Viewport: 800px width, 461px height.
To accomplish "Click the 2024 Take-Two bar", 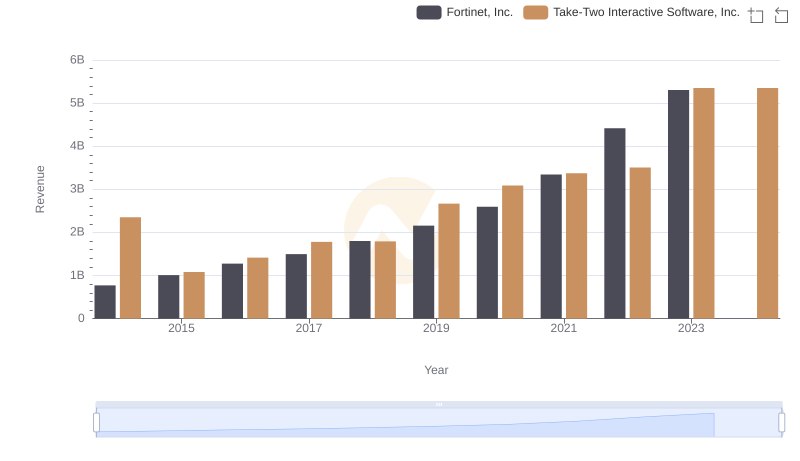I will tap(768, 203).
